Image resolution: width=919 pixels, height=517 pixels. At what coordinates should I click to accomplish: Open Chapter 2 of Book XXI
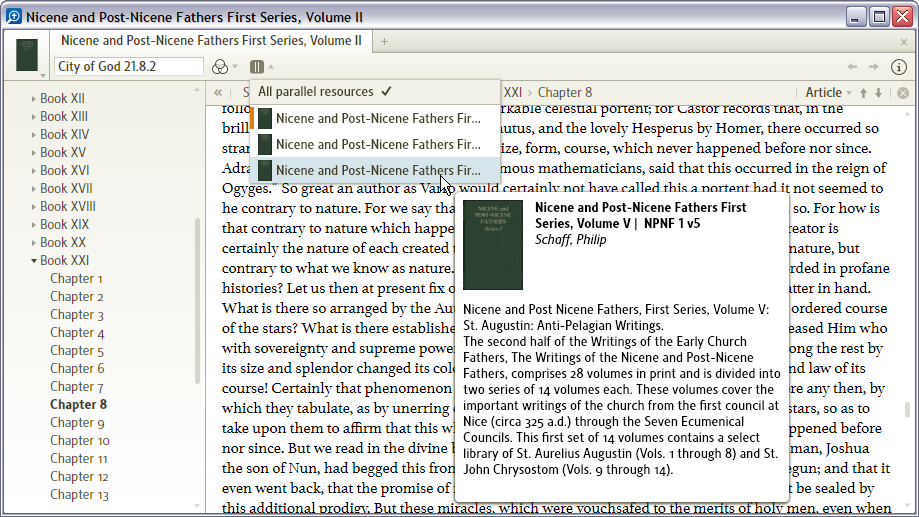click(x=77, y=297)
